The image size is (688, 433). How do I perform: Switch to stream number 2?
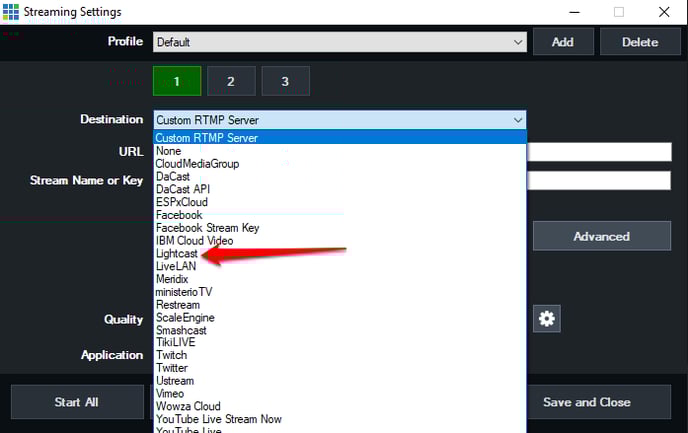pyautogui.click(x=231, y=81)
